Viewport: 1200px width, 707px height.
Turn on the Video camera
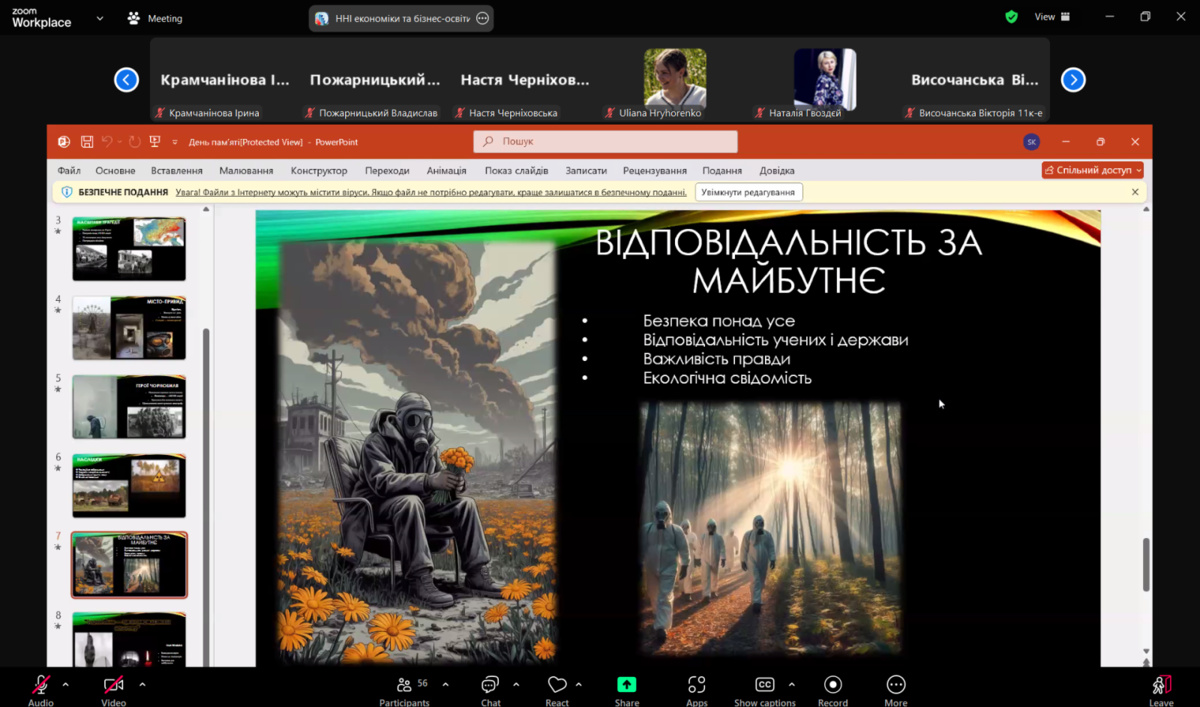(114, 685)
